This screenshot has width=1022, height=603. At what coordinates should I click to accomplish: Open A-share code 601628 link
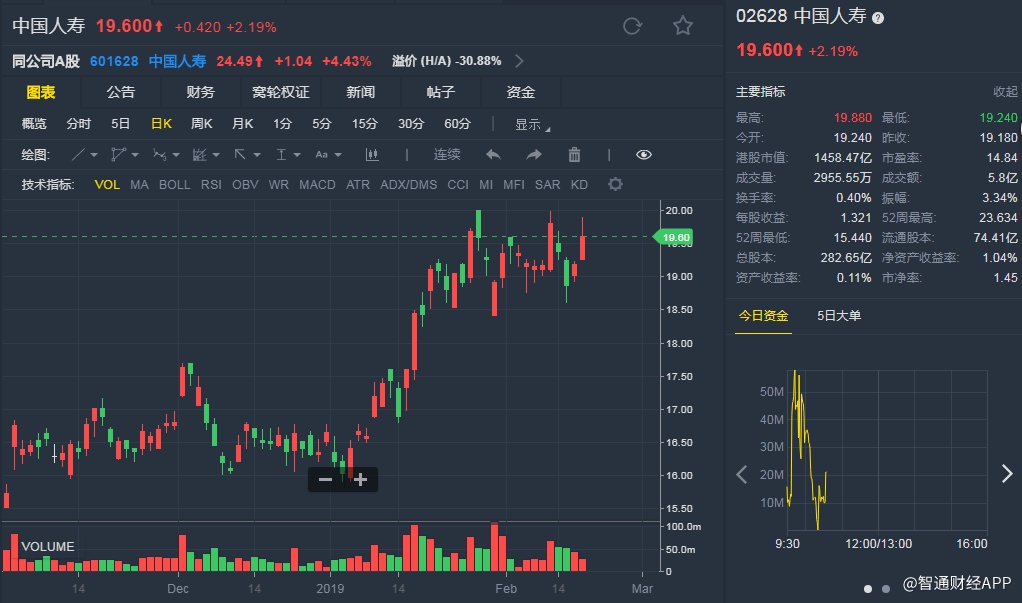coord(114,61)
